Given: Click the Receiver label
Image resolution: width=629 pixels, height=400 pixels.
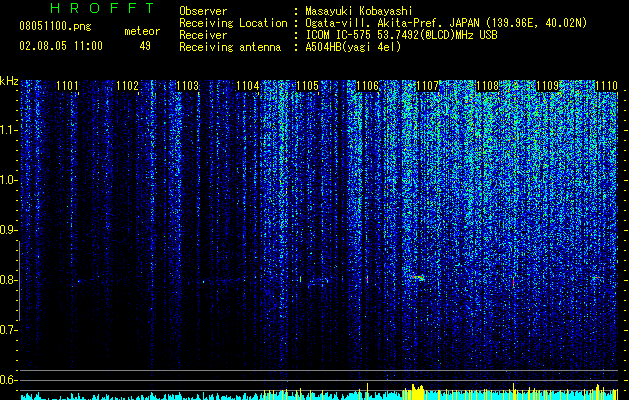Looking at the screenshot, I should click(203, 35).
